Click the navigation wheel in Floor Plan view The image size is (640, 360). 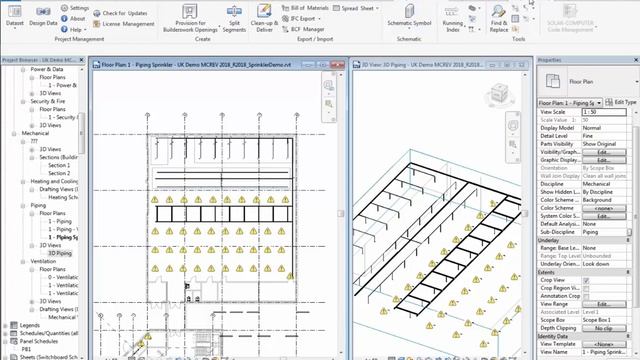click(x=329, y=85)
